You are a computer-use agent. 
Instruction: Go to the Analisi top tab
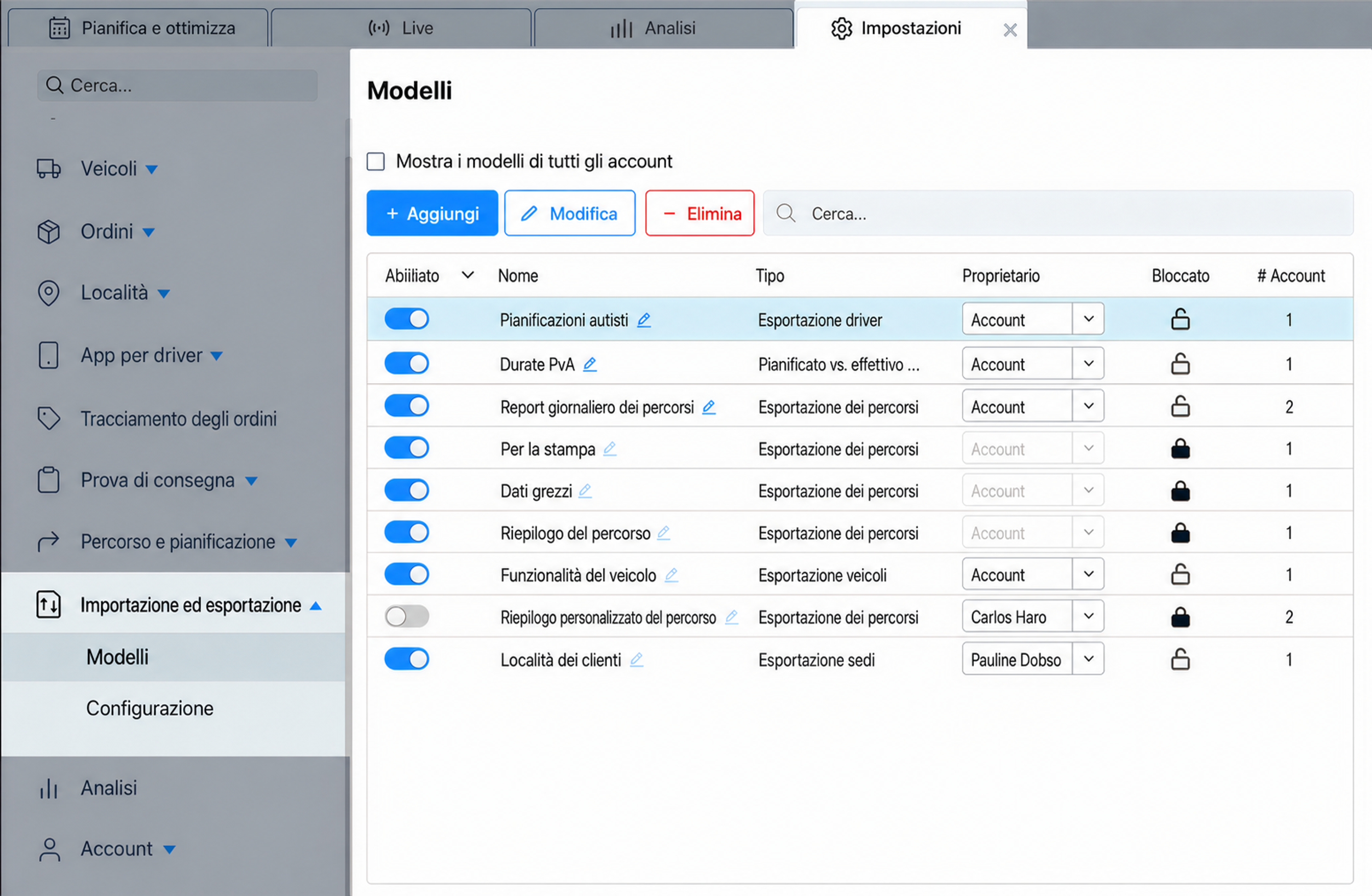[663, 28]
